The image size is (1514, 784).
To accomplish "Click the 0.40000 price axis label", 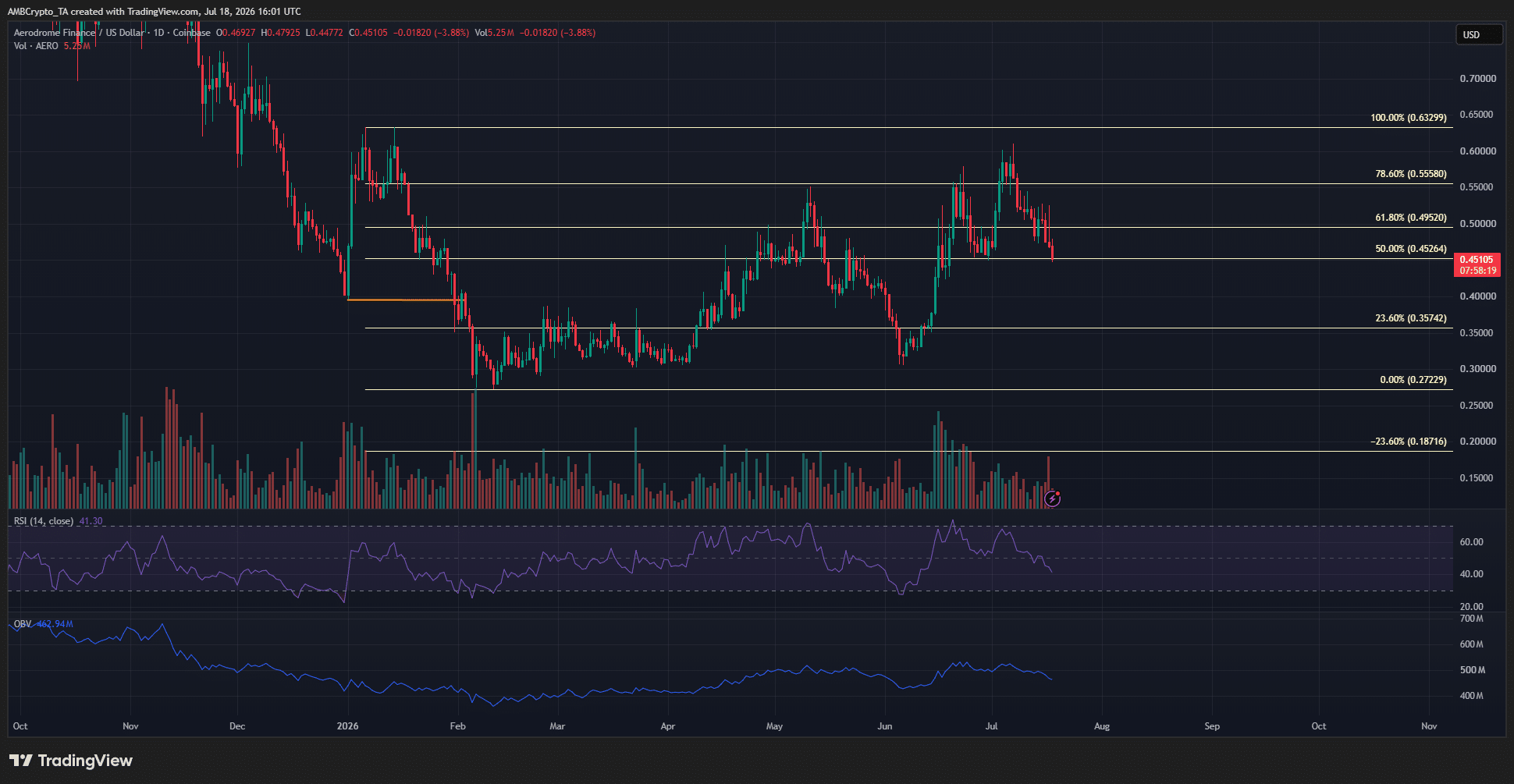I will pos(1478,296).
